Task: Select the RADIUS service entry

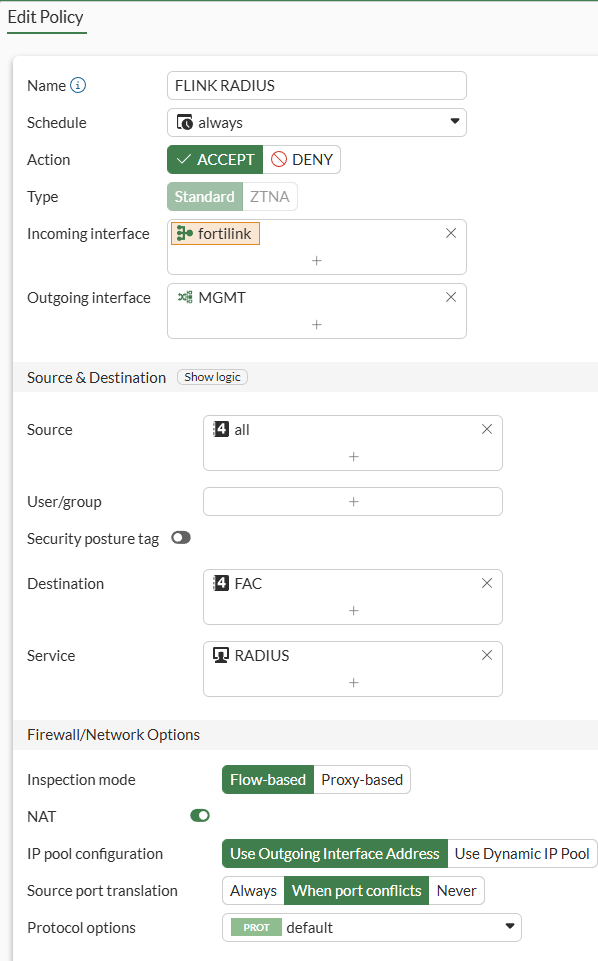Action: click(x=251, y=656)
